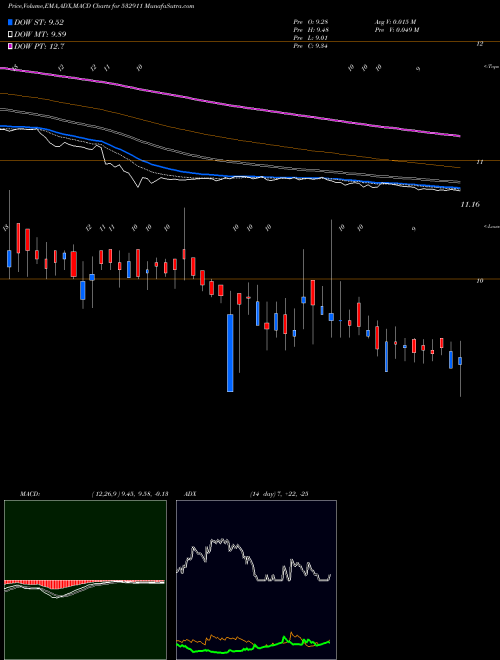Viewport: 500px width, 660px height.
Task: Click the 'Pre O: 9.28' value
Action: (311, 22)
